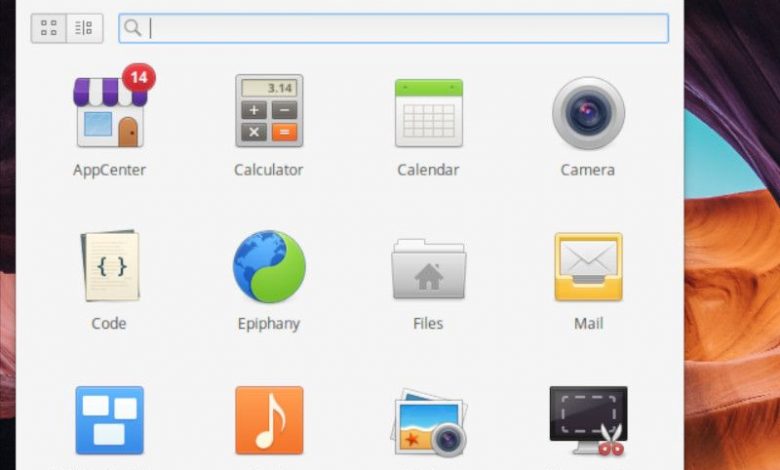Viewport: 780px width, 470px height.
Task: Launch the orange Music note app icon
Action: (269, 420)
